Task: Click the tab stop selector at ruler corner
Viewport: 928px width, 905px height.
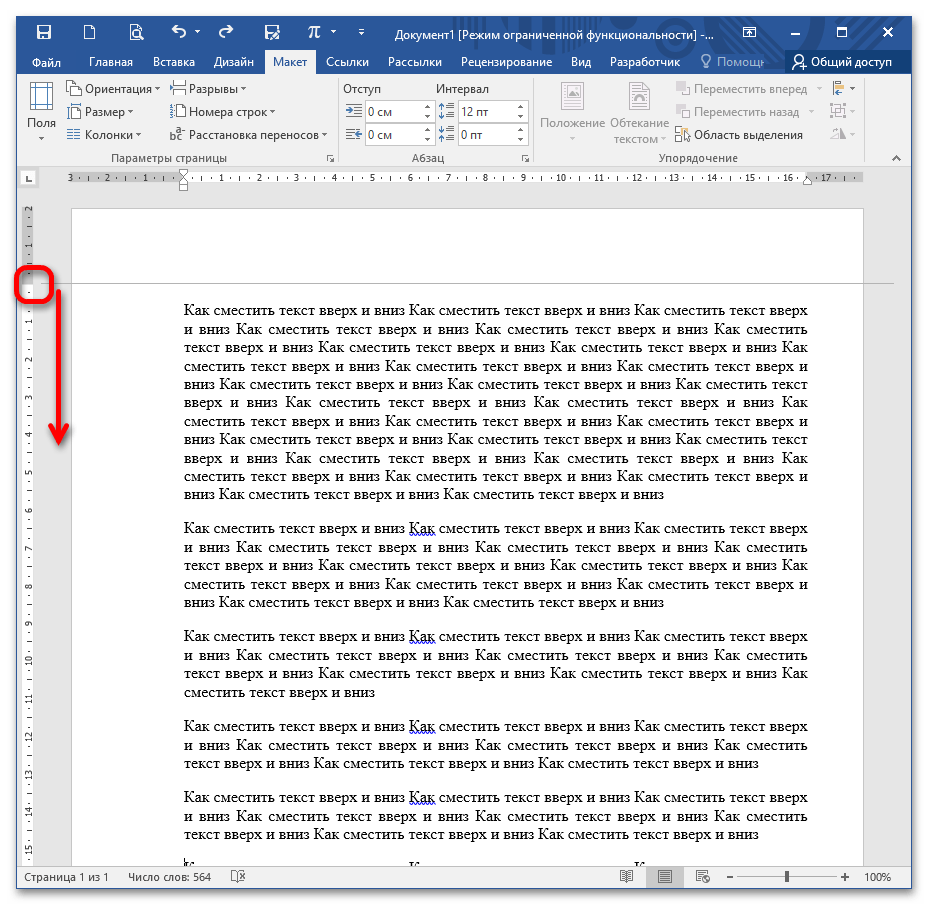Action: tap(29, 178)
